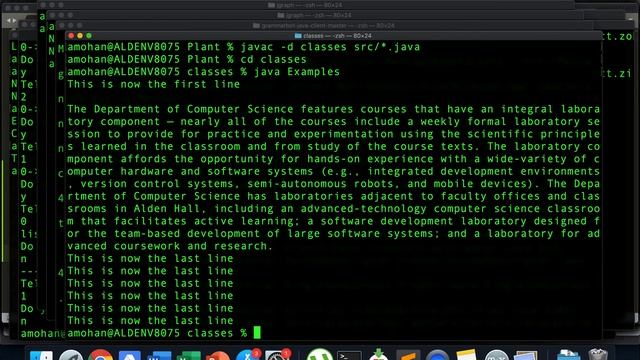Screen dimensions: 640x360
Task: Launch Microsoft PowerPoint from the Dock
Action: [218, 356]
